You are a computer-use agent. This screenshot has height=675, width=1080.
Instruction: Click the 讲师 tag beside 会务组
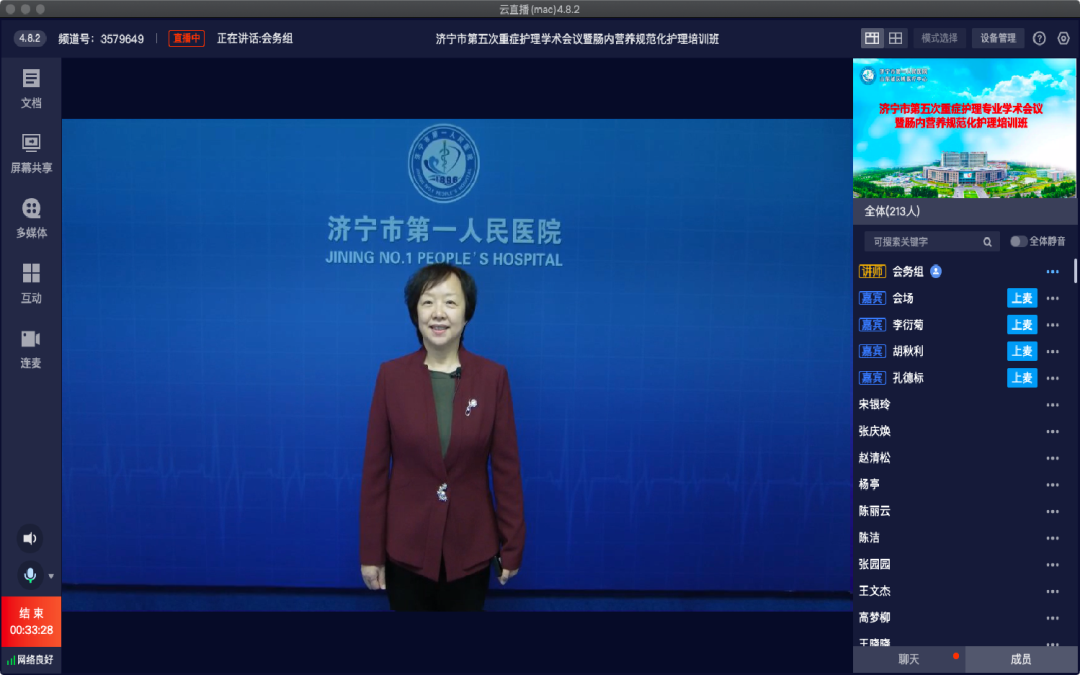[x=872, y=271]
